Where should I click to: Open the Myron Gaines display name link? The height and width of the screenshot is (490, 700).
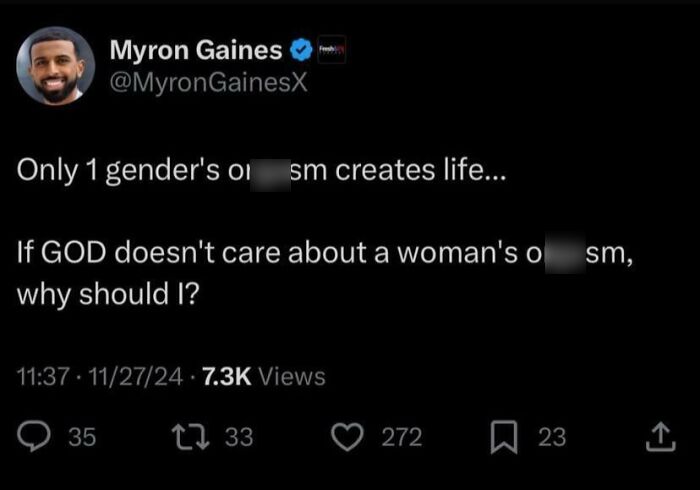[195, 49]
